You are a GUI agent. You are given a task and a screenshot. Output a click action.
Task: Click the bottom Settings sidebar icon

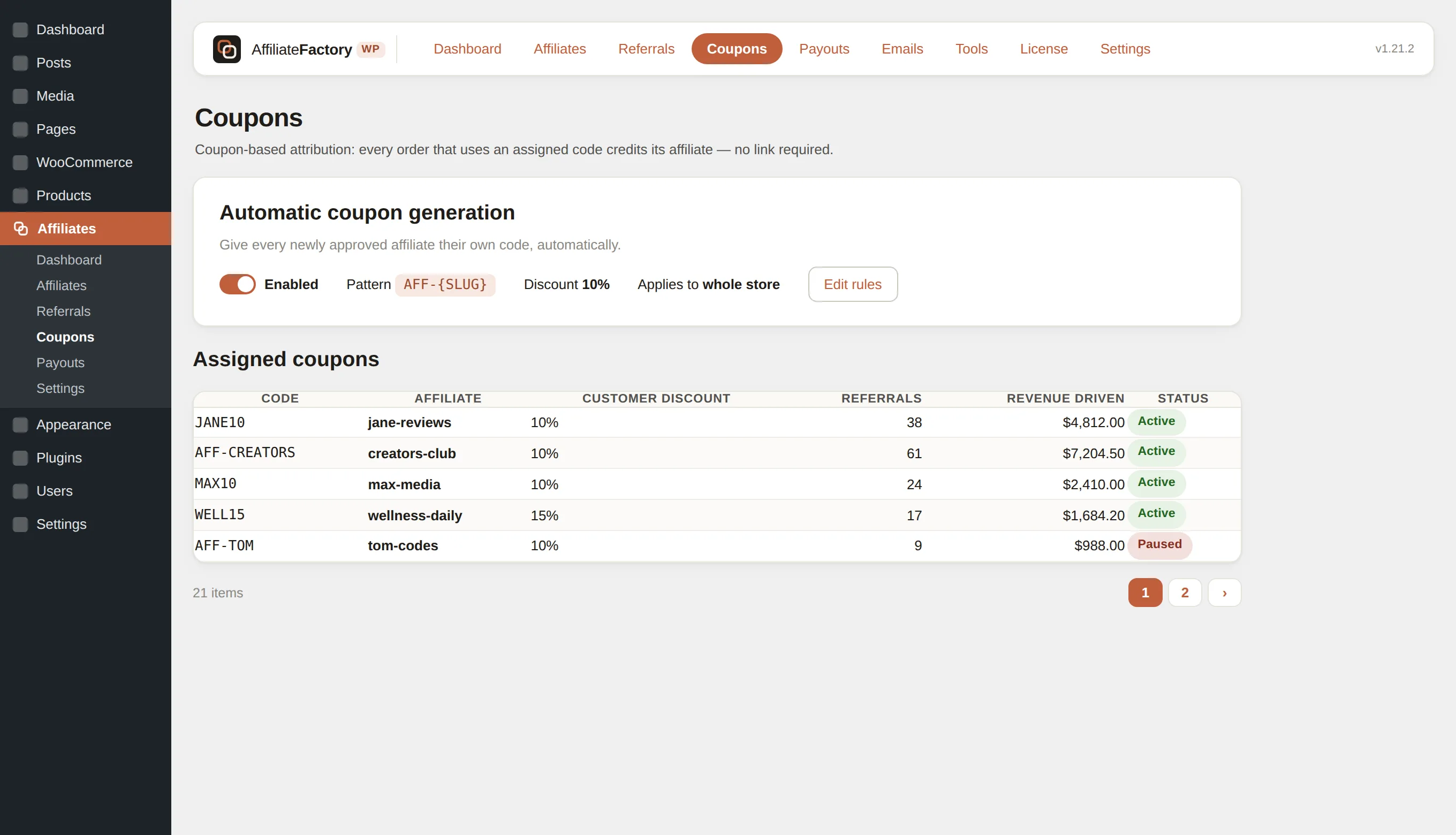20,525
